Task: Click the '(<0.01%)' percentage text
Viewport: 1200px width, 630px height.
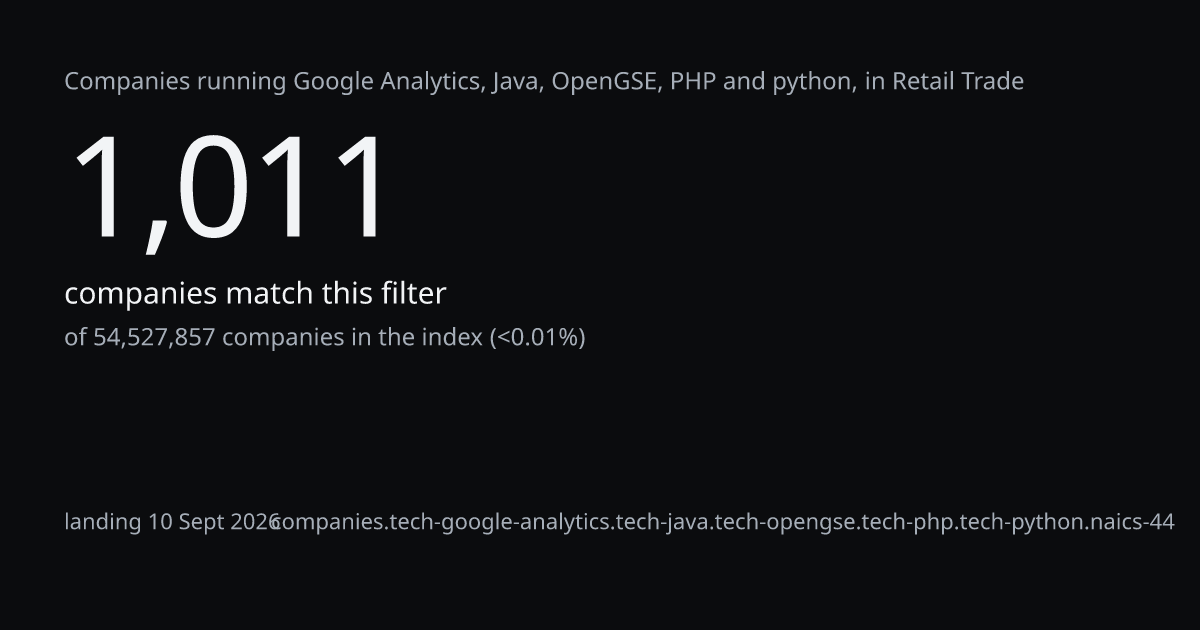Action: click(x=537, y=337)
